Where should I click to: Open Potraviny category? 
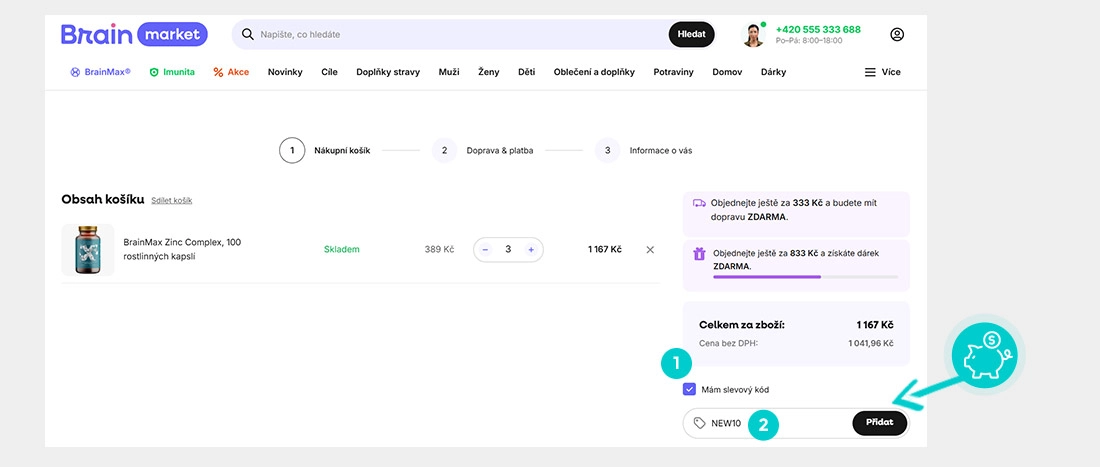[673, 72]
